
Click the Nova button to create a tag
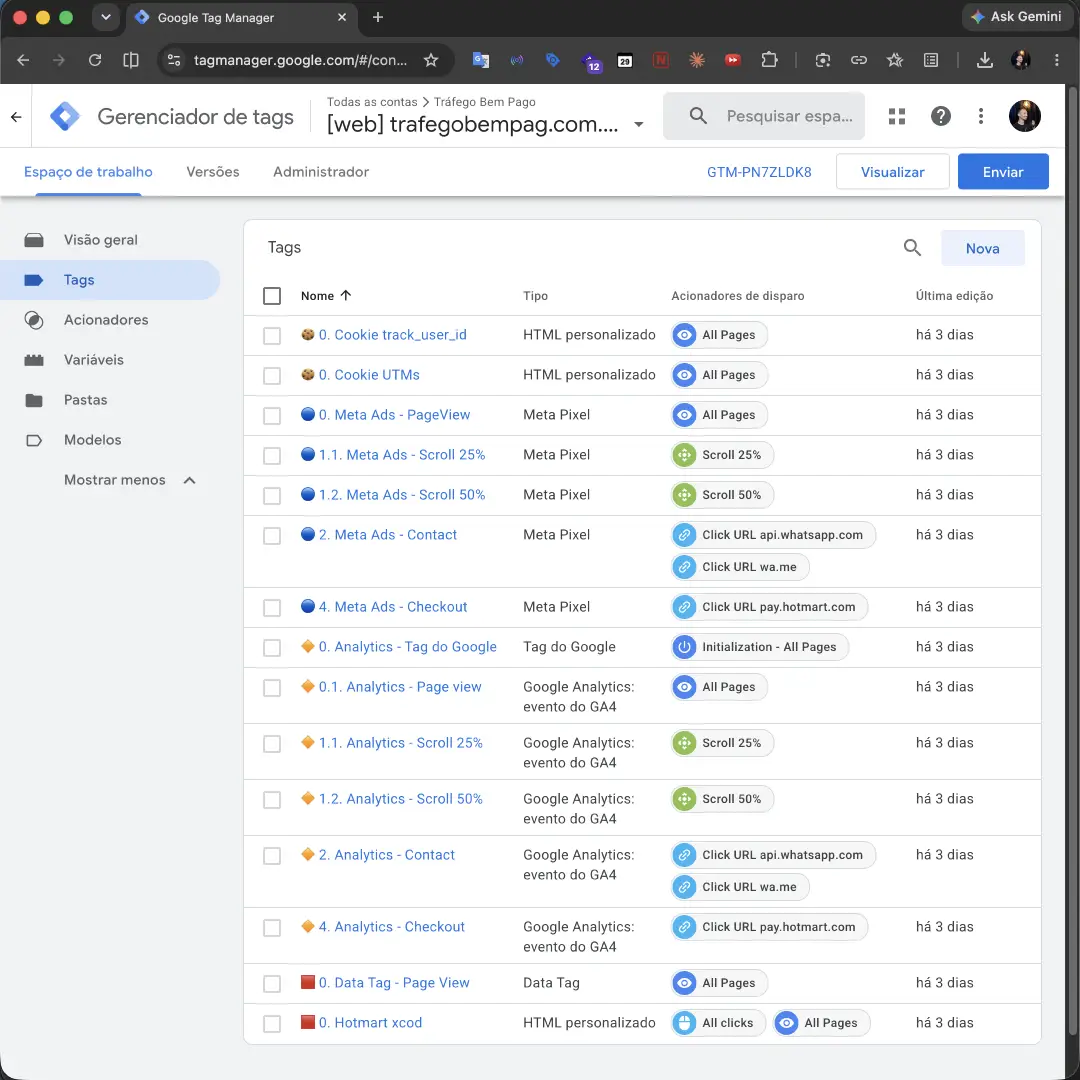click(982, 248)
